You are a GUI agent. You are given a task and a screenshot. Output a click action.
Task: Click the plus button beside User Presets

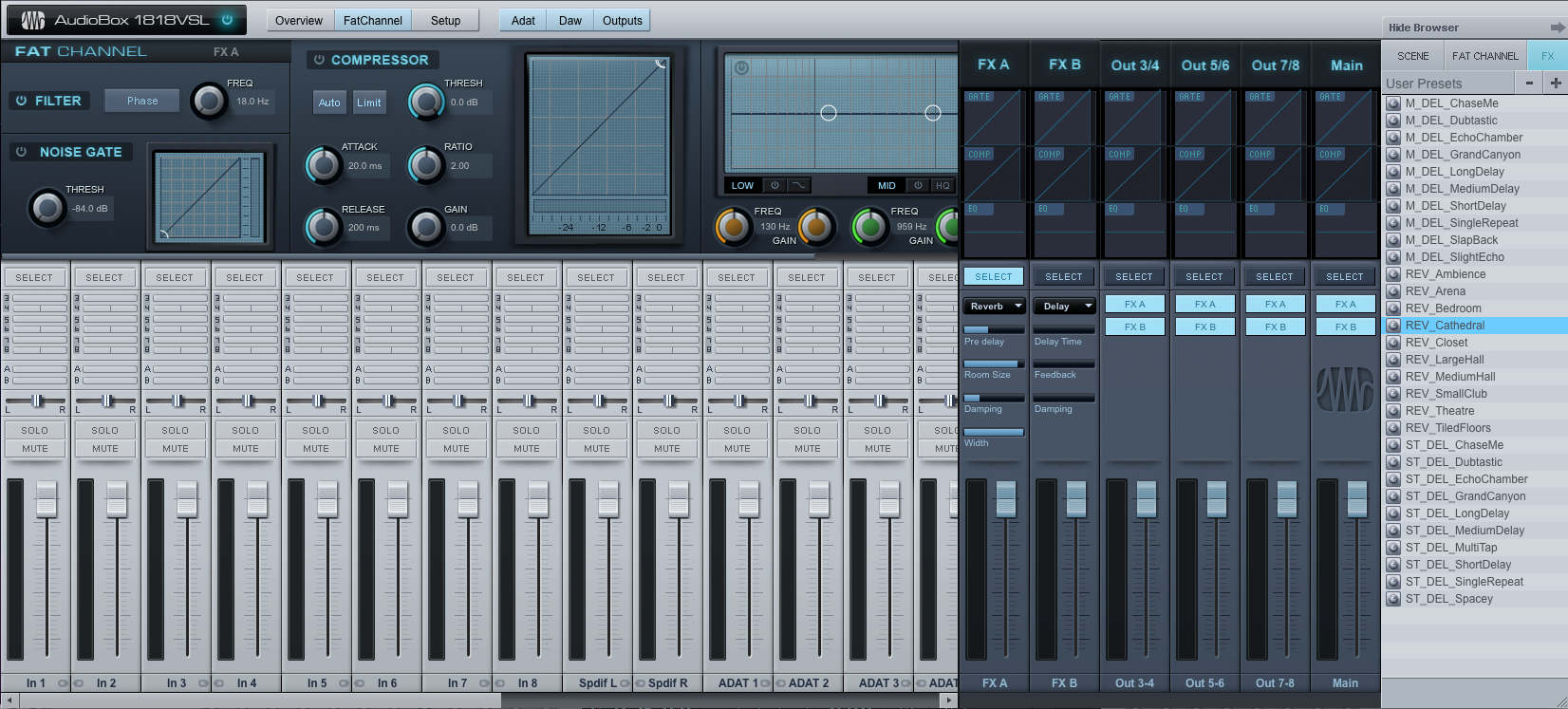coord(1555,84)
